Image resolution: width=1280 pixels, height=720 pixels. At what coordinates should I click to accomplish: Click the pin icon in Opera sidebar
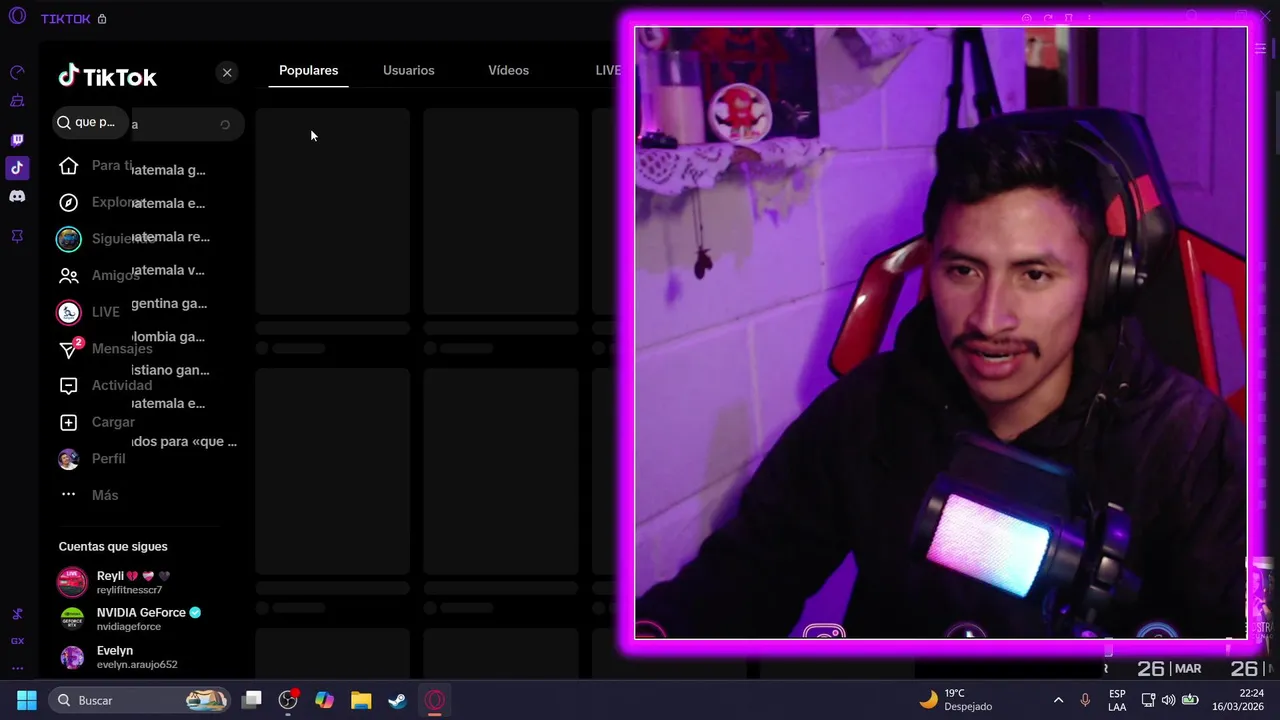pyautogui.click(x=17, y=236)
